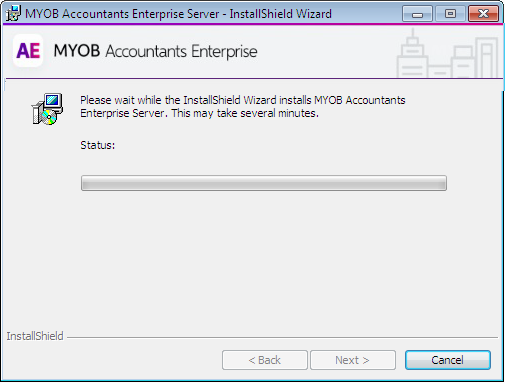Click the "Please wait while" message line
The height and width of the screenshot is (383, 505).
243,100
